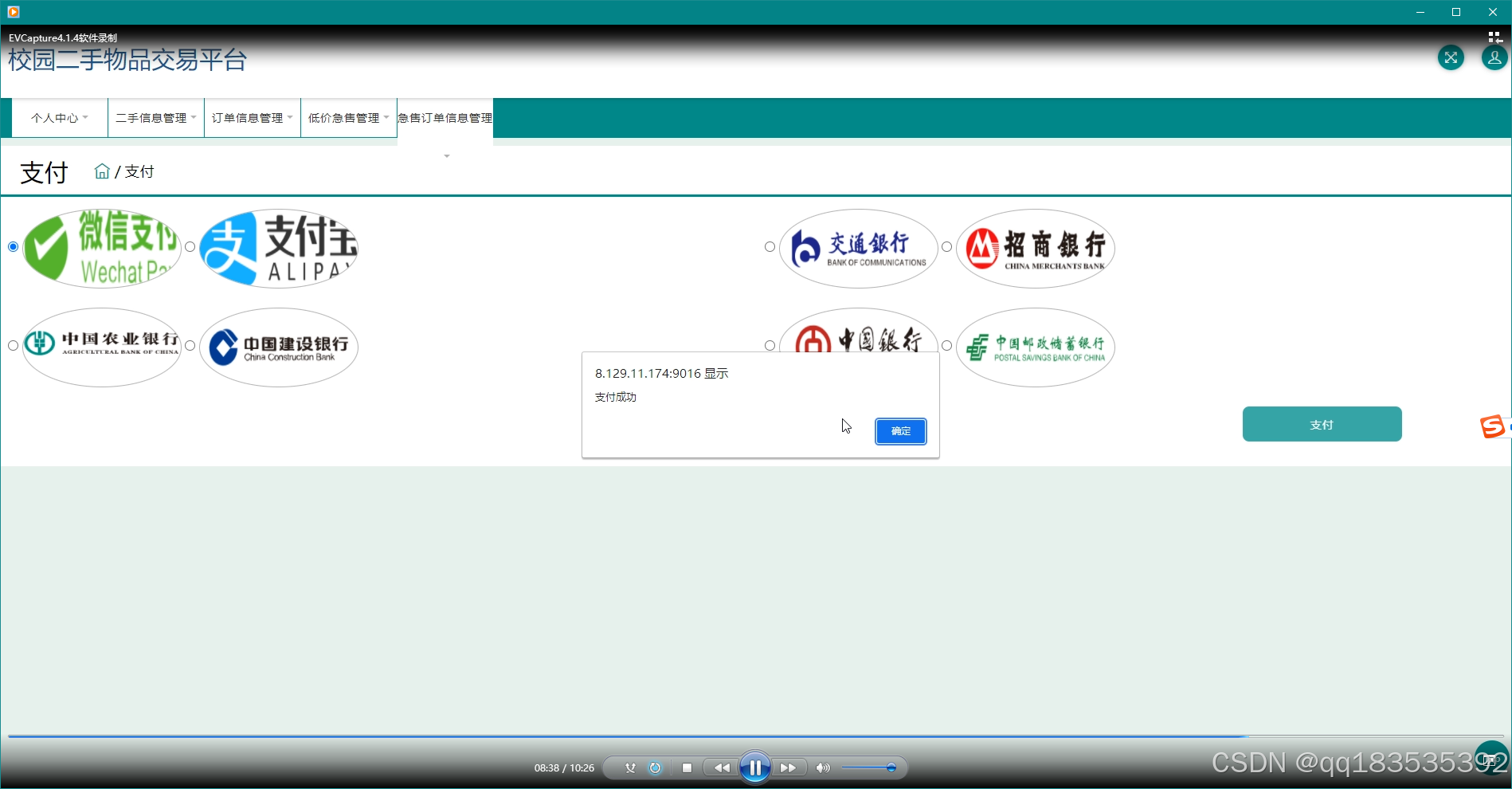This screenshot has height=789, width=1512.
Task: Expand the 低价急售管理 dropdown menu
Action: click(x=348, y=117)
